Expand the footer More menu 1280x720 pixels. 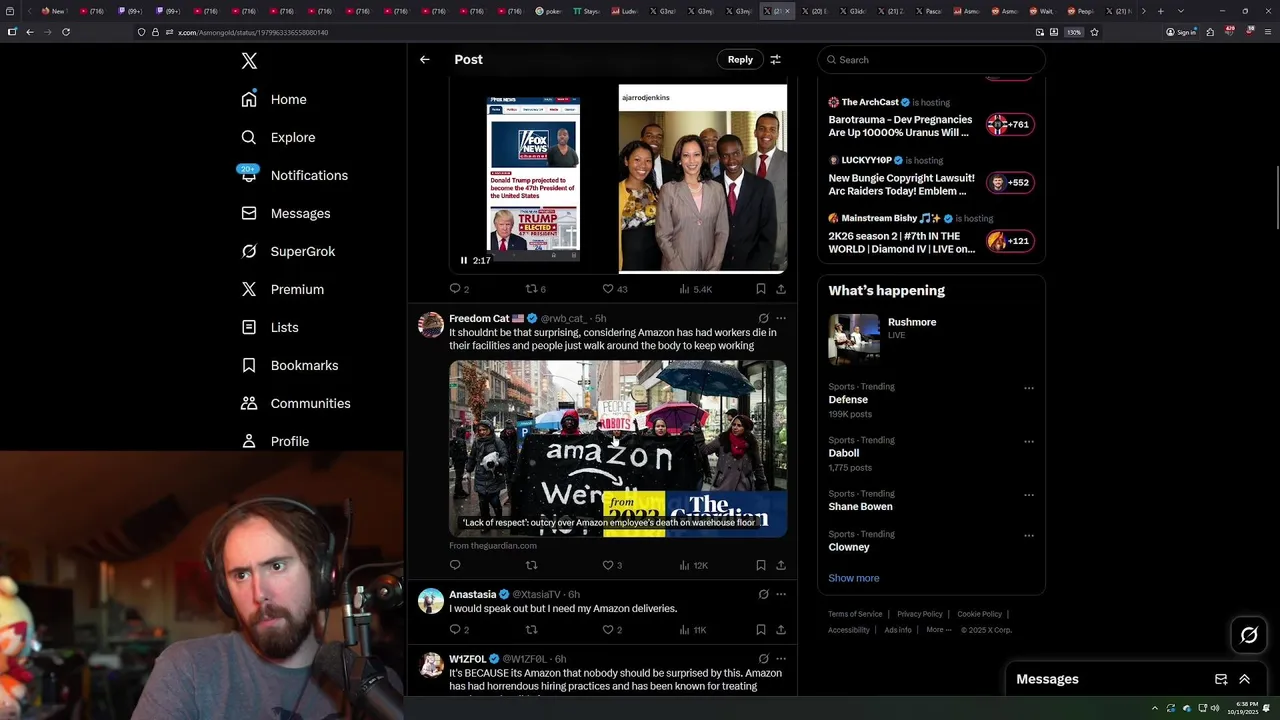pyautogui.click(x=938, y=630)
